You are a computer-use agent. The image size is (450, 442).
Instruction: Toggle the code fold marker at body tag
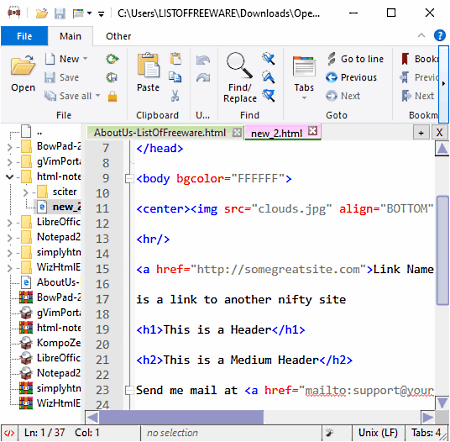[x=128, y=179]
